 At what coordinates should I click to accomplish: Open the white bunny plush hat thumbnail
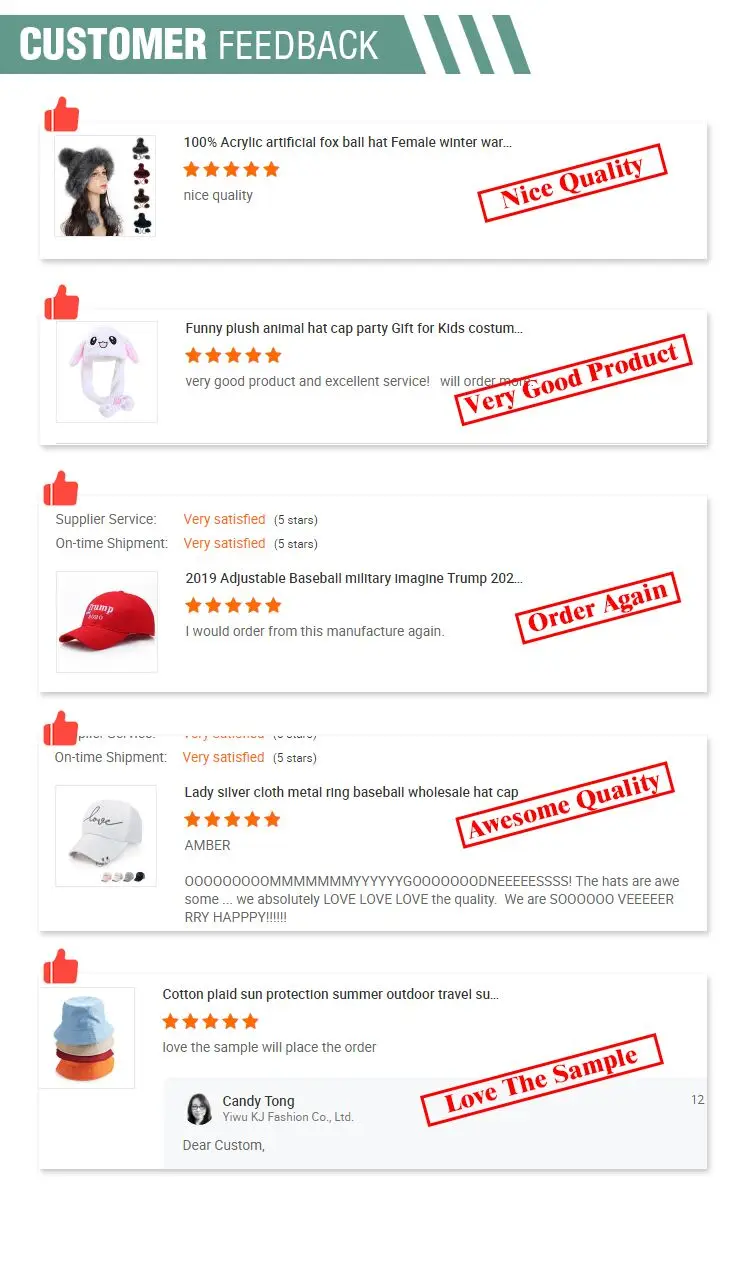(x=107, y=372)
